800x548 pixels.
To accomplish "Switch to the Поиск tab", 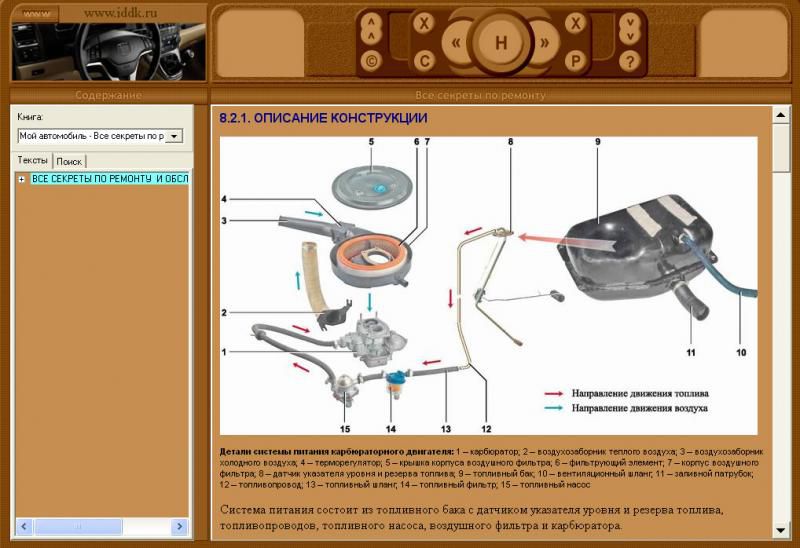I will pos(69,161).
